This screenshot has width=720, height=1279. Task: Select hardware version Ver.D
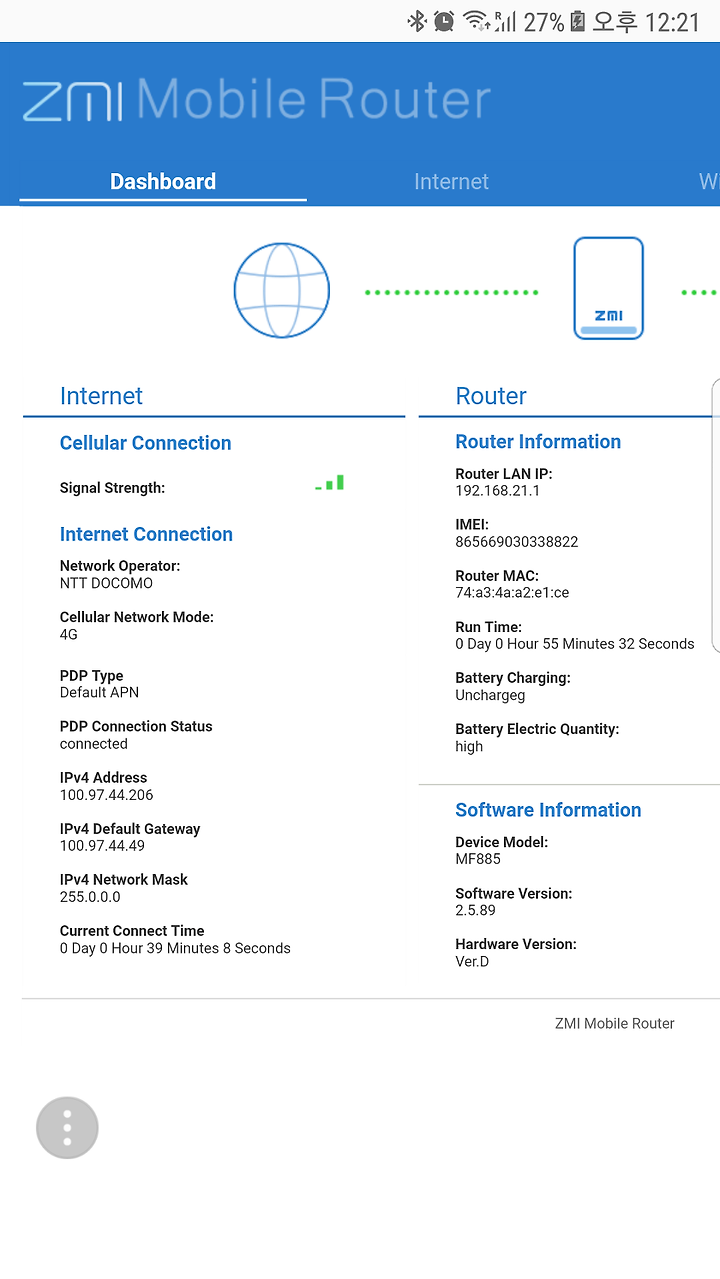(472, 962)
